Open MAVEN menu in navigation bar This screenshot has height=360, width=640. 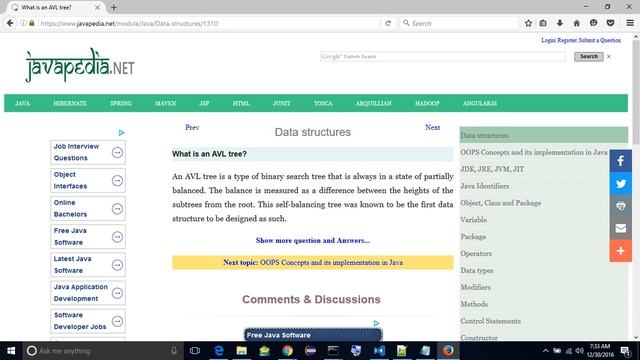[x=165, y=103]
